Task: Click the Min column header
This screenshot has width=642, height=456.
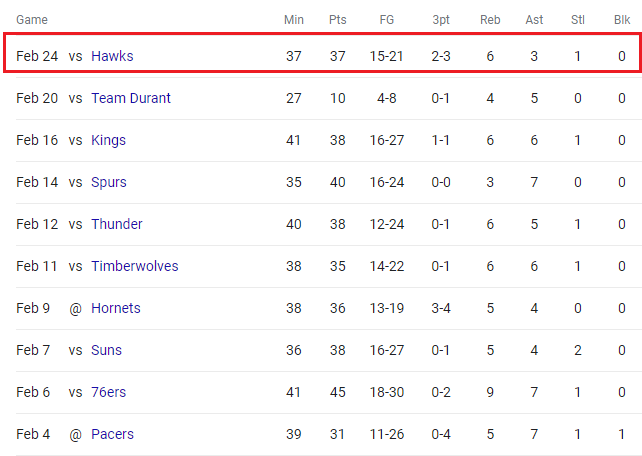Action: coord(294,20)
